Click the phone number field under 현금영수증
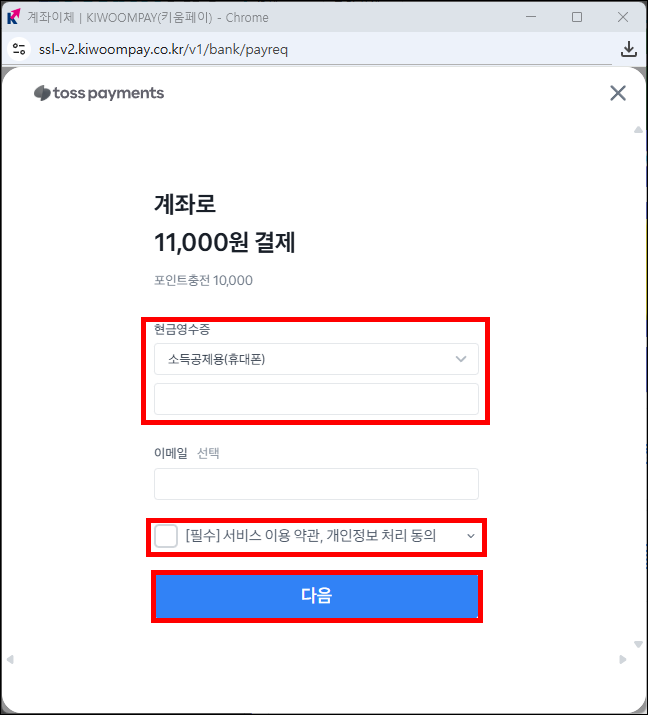The height and width of the screenshot is (715, 648). (x=316, y=399)
